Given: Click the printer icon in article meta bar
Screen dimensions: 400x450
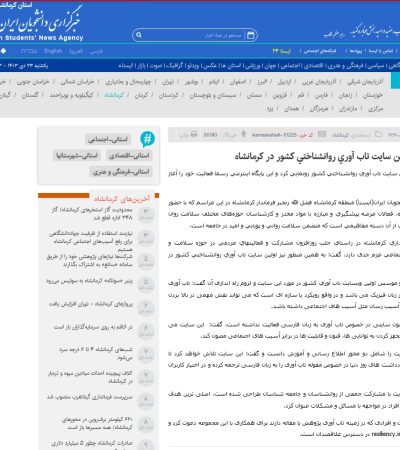Looking at the screenshot, I should tap(194, 134).
